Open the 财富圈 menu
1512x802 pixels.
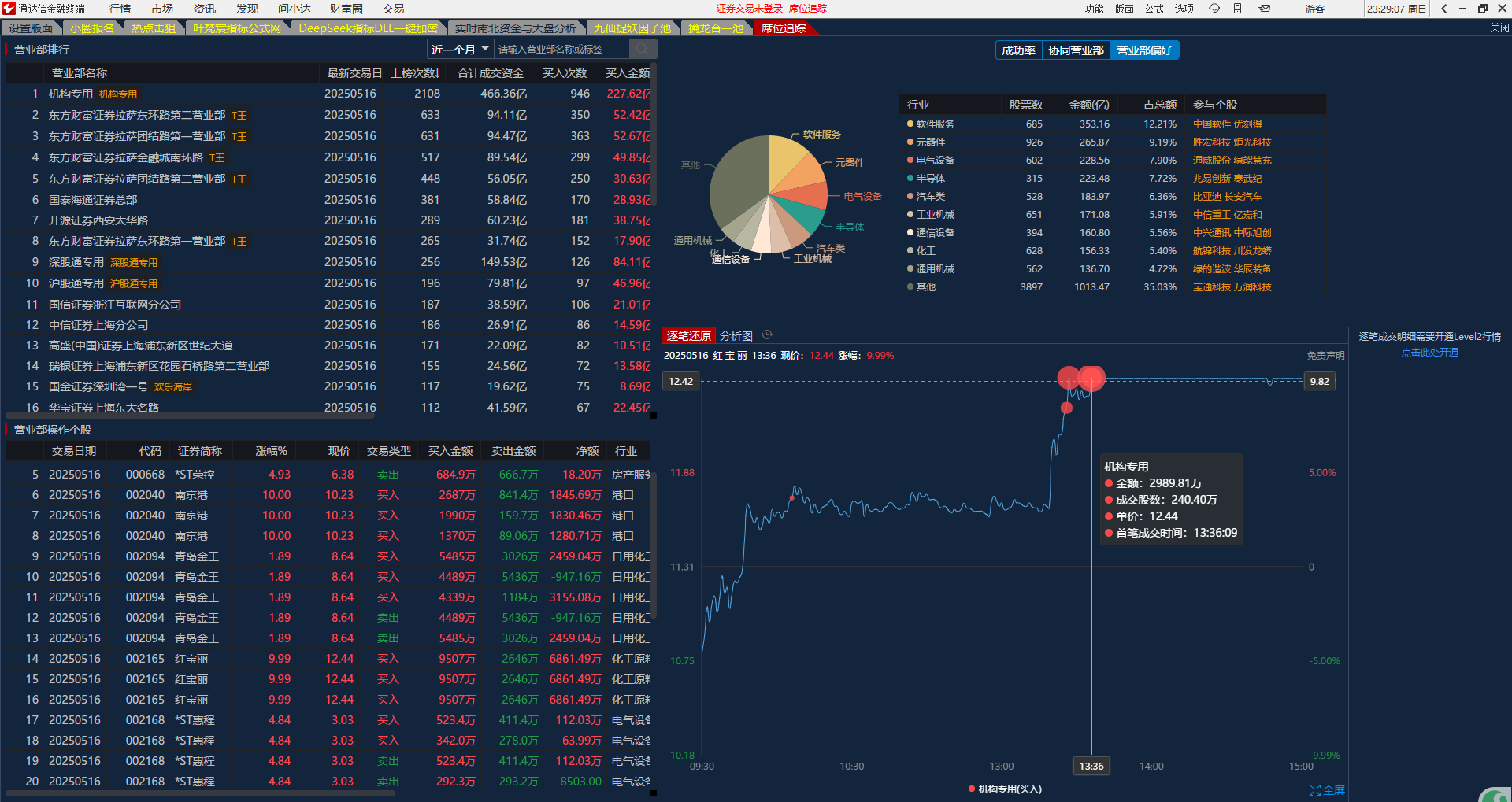click(346, 9)
